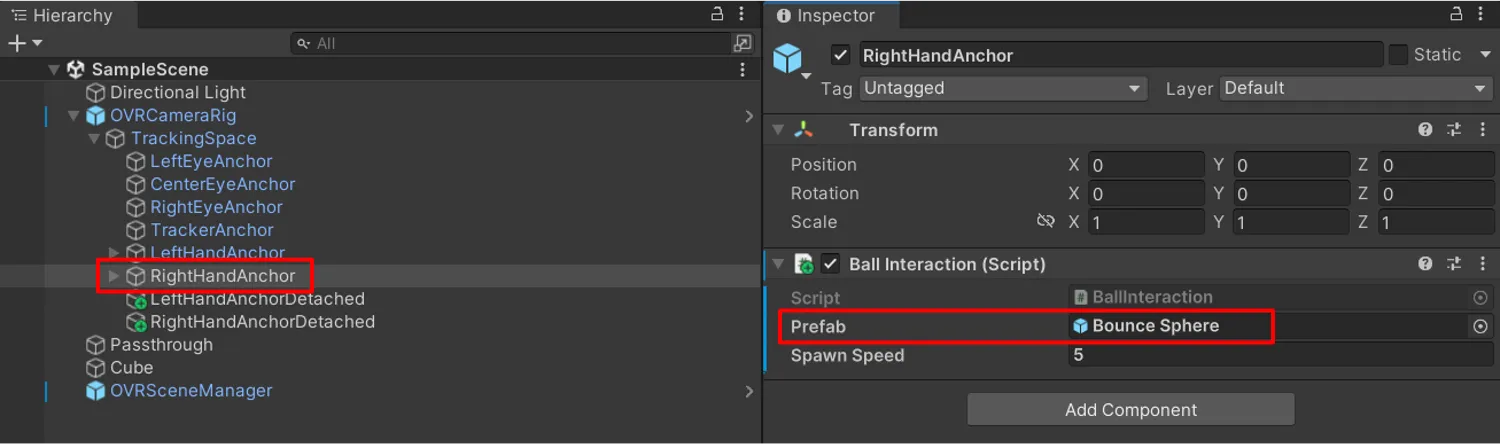
Task: Click the Add Component button
Action: [x=1130, y=409]
